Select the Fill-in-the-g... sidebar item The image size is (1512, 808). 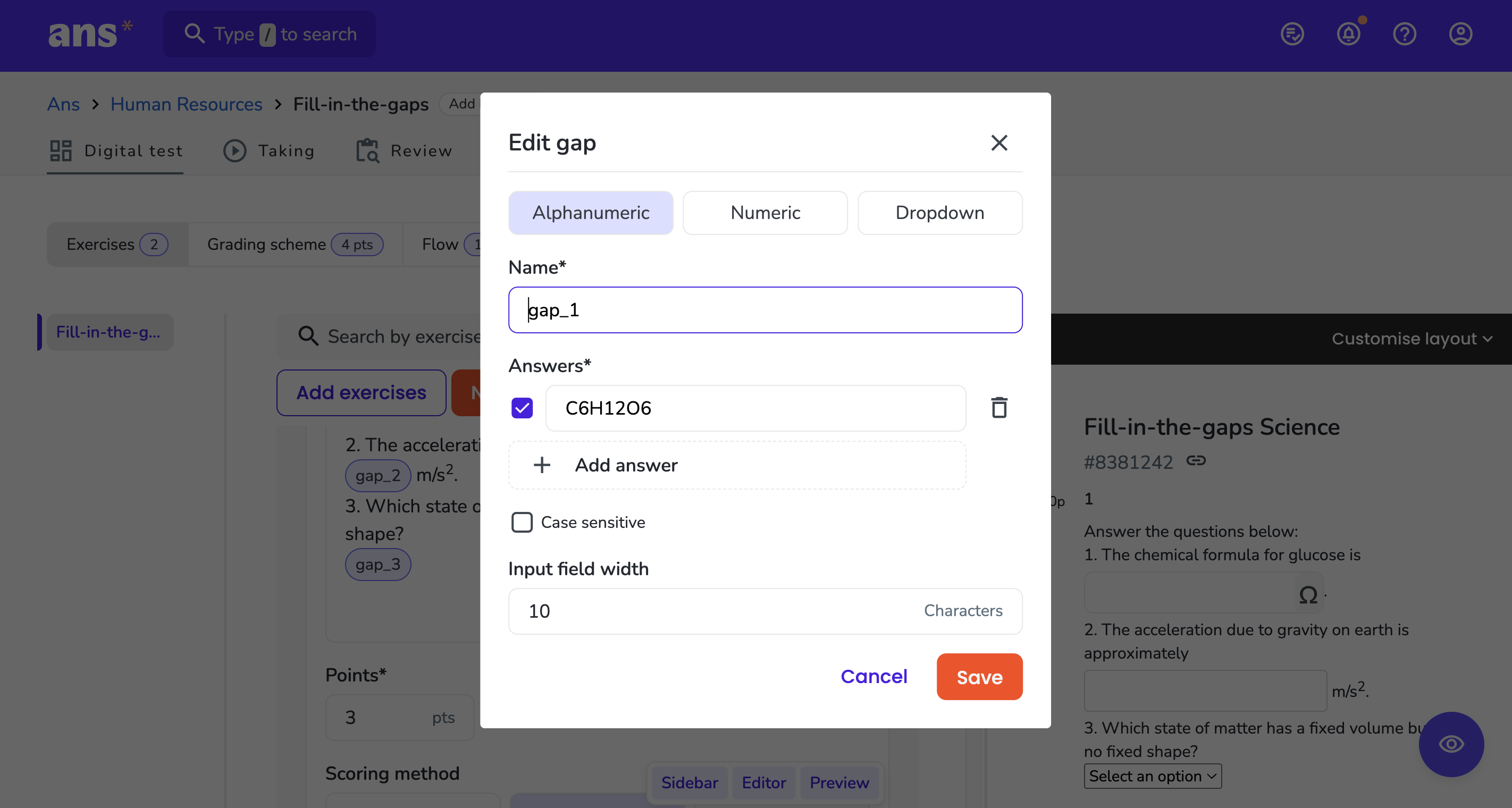[110, 332]
